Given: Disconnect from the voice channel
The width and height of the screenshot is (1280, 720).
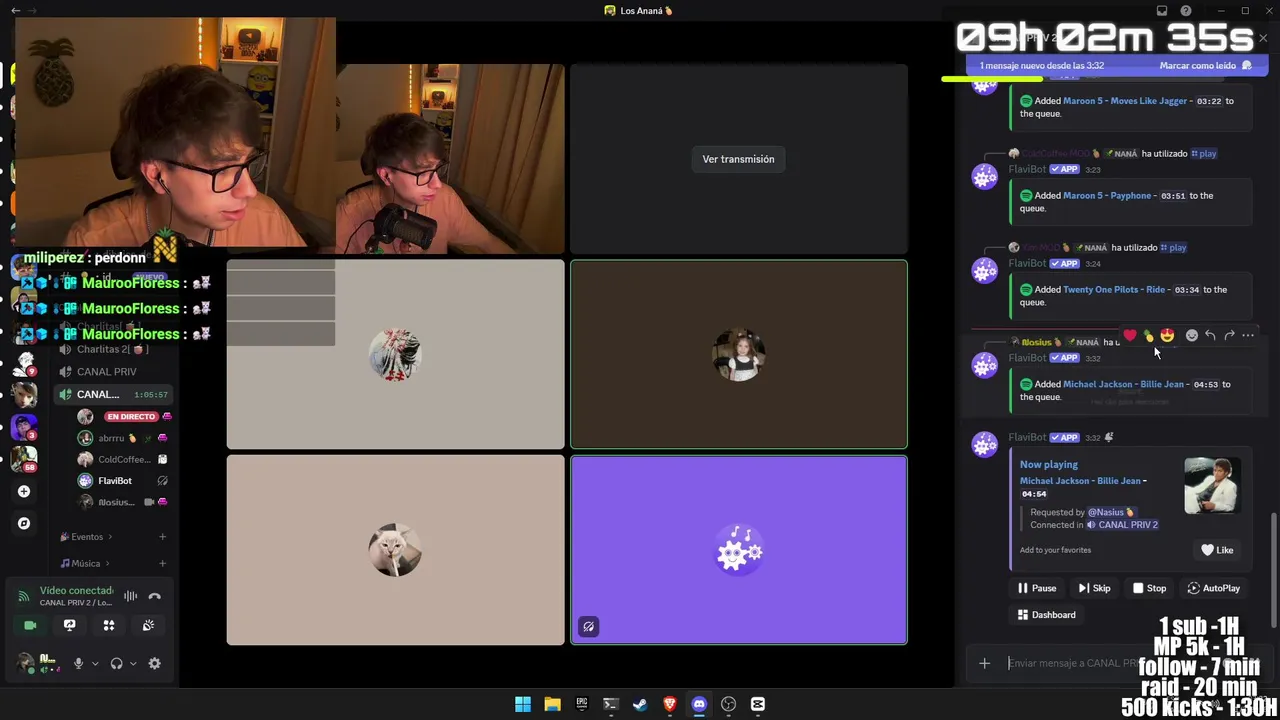Looking at the screenshot, I should pyautogui.click(x=155, y=596).
